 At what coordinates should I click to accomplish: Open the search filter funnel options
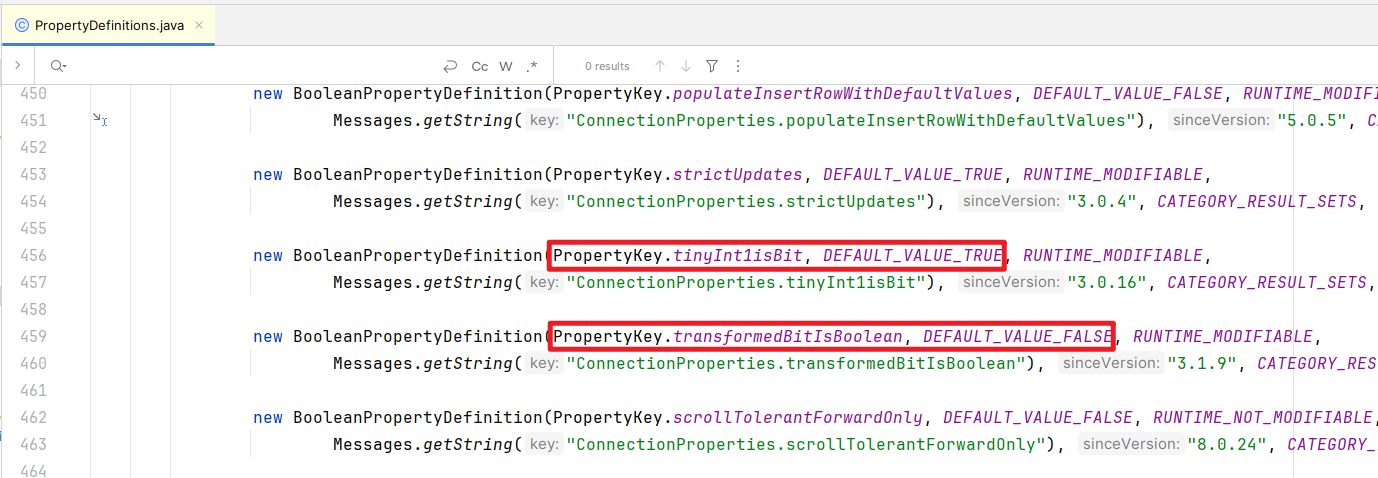(x=712, y=66)
